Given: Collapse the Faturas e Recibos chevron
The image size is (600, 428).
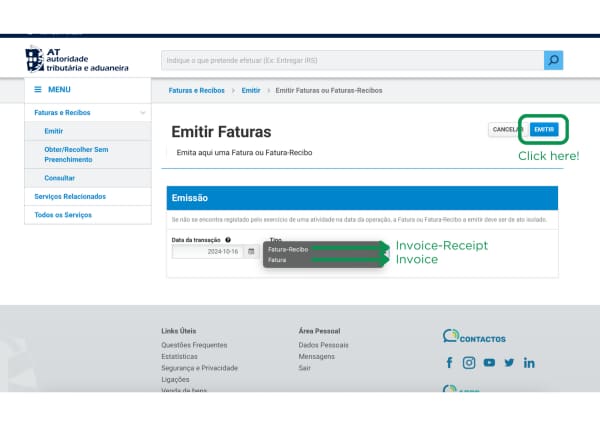Looking at the screenshot, I should [143, 113].
